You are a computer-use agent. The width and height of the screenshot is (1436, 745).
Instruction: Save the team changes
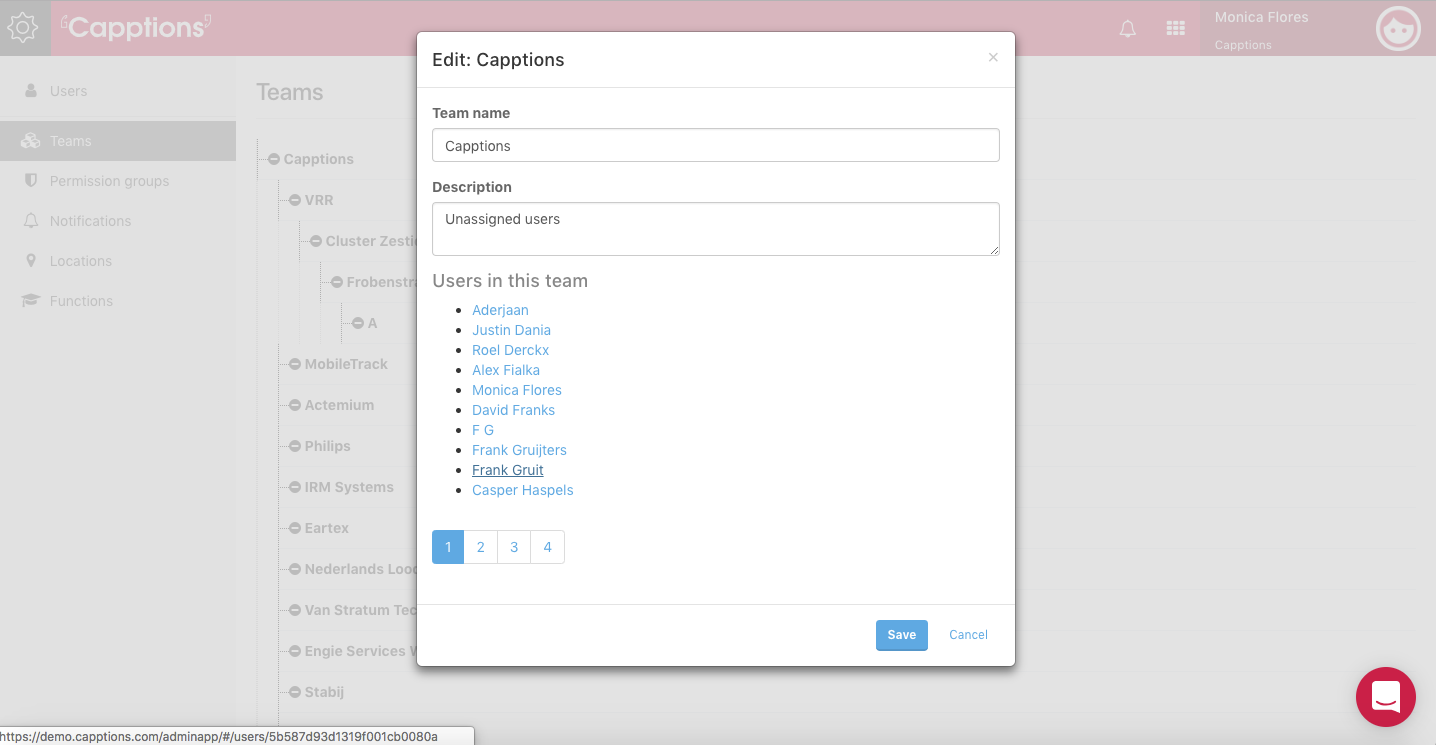[902, 635]
